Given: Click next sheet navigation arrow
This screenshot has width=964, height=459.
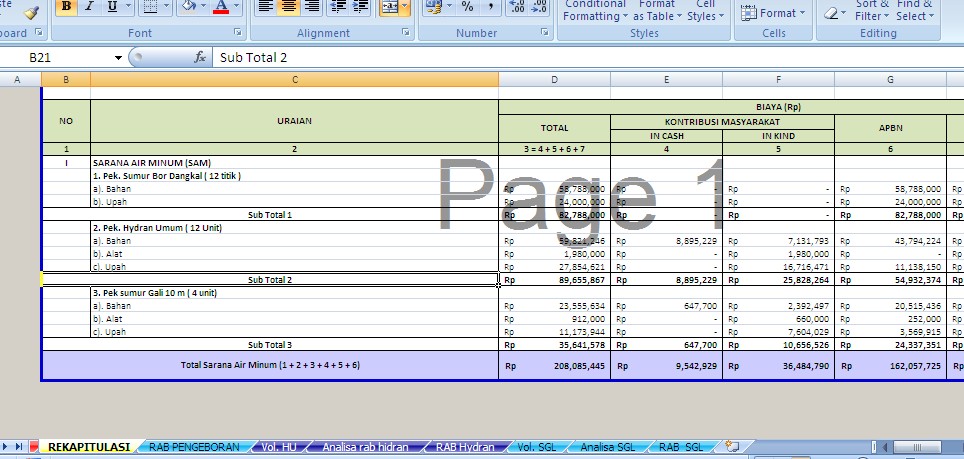Looking at the screenshot, I should click(6, 447).
